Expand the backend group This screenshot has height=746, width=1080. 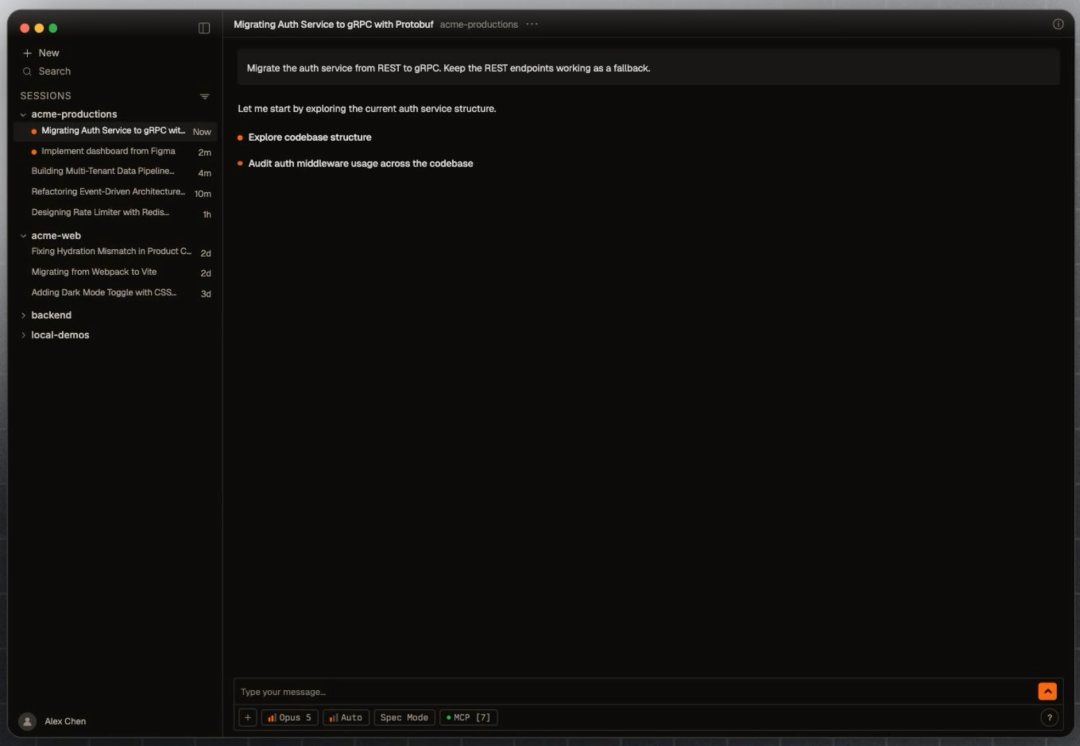pyautogui.click(x=23, y=315)
